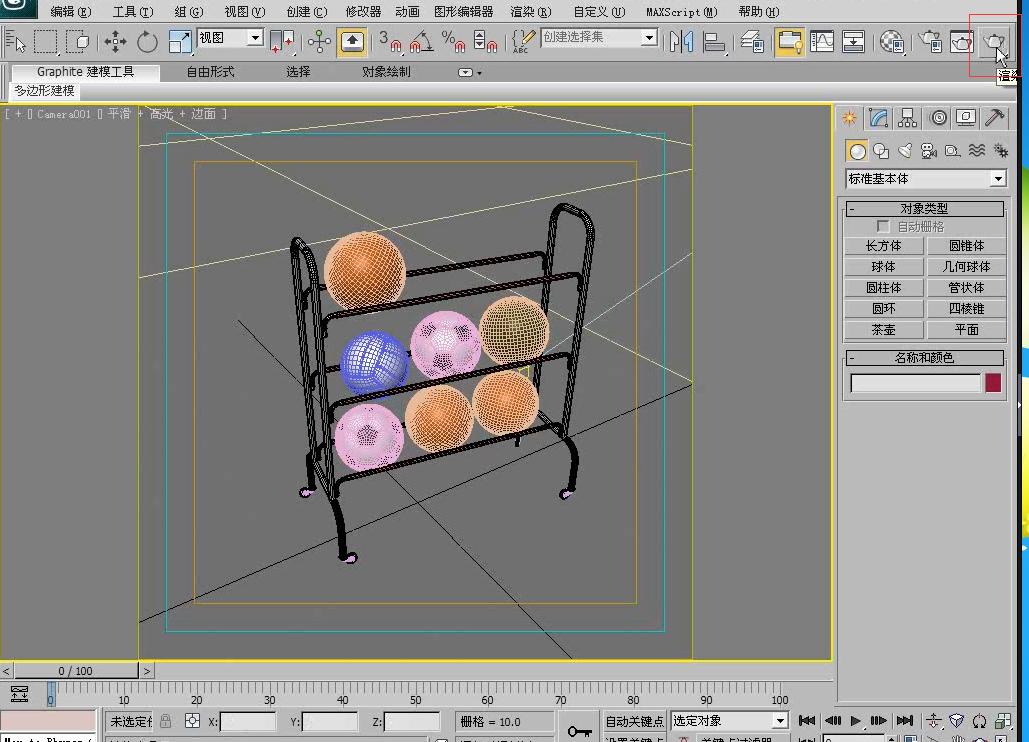This screenshot has height=742, width=1029.
Task: Open the Create panel Lights icon
Action: tap(906, 151)
